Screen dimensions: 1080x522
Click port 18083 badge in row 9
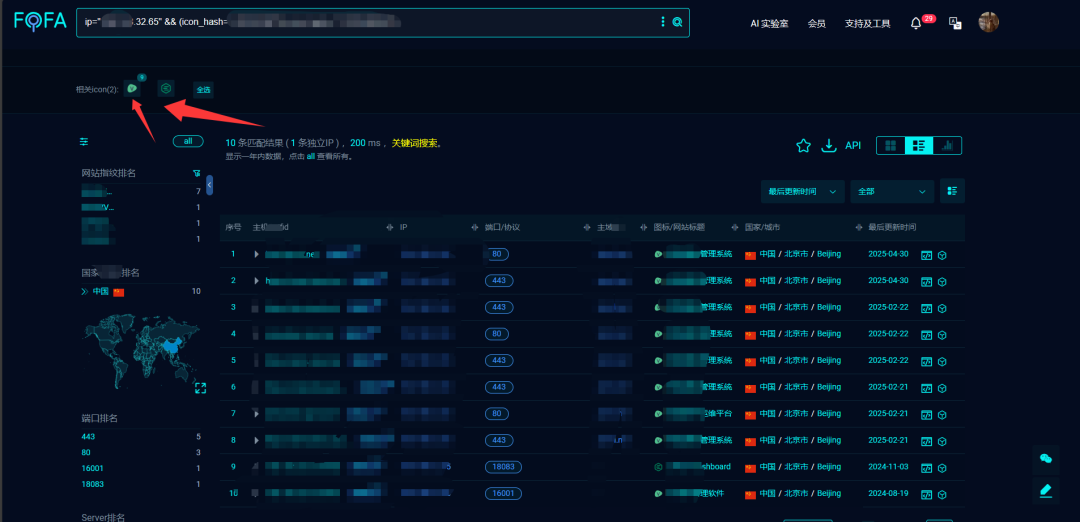[x=503, y=467]
